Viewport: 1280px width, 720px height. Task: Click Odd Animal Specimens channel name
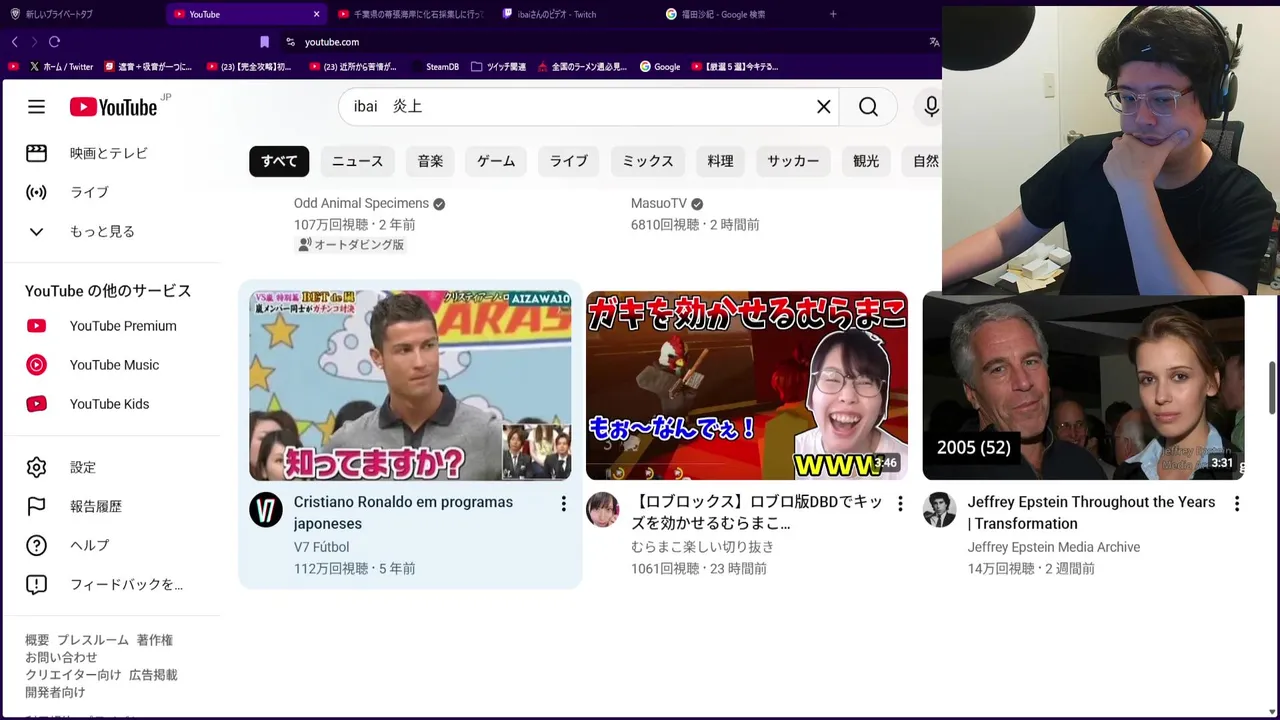pyautogui.click(x=361, y=203)
